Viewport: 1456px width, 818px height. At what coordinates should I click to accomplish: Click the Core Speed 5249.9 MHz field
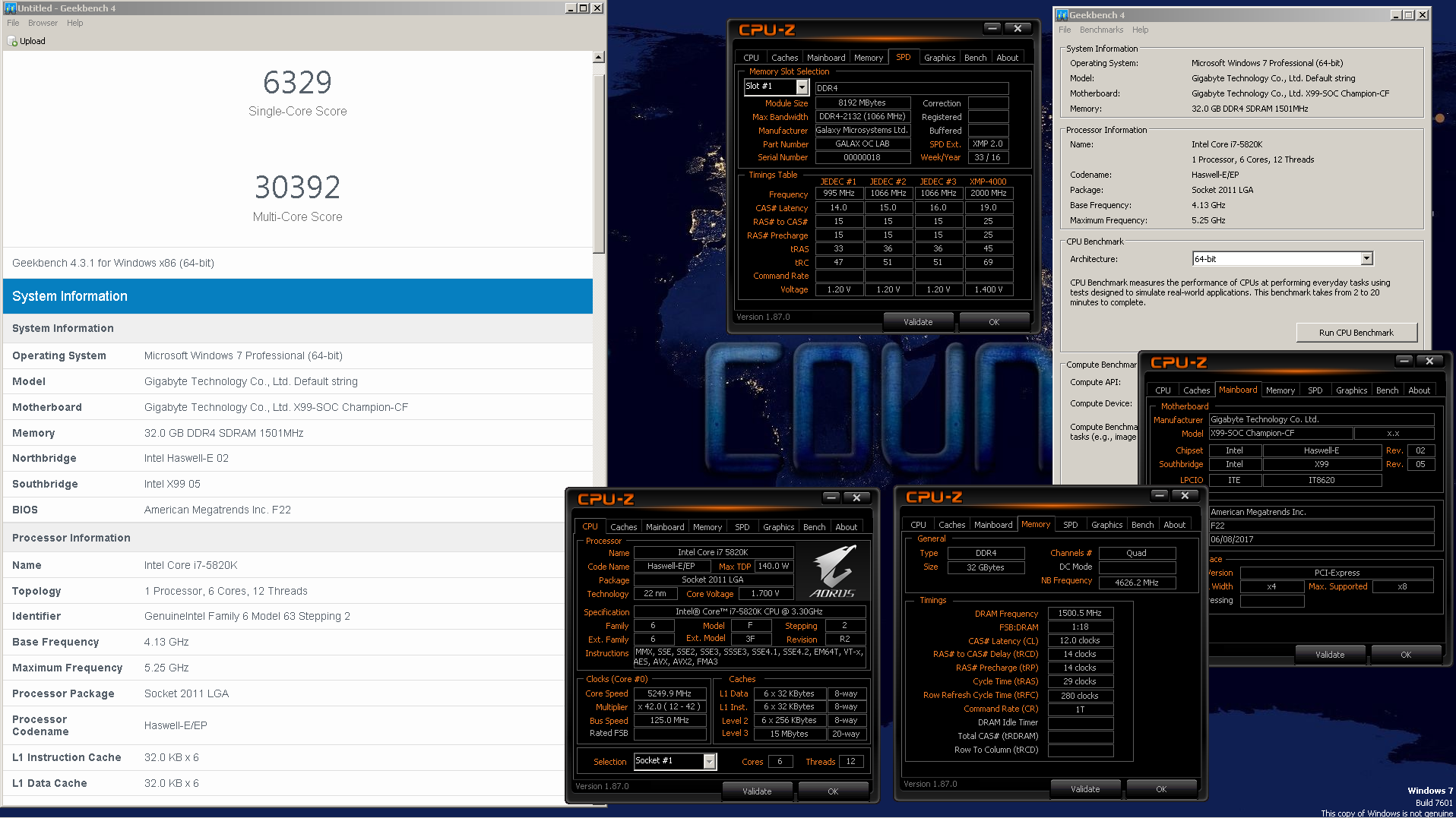tap(669, 693)
